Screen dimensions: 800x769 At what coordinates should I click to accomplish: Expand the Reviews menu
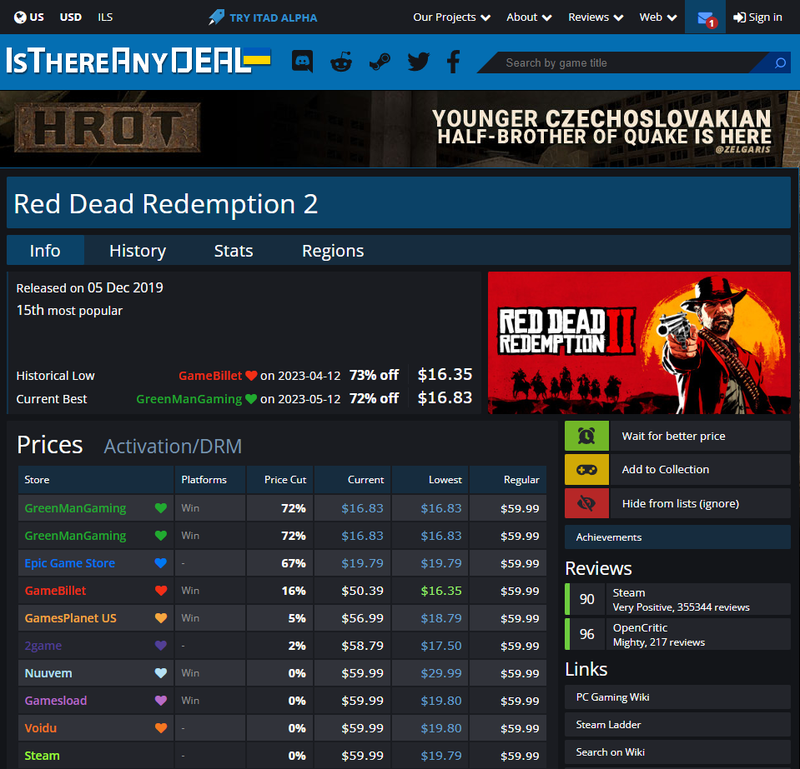(595, 17)
